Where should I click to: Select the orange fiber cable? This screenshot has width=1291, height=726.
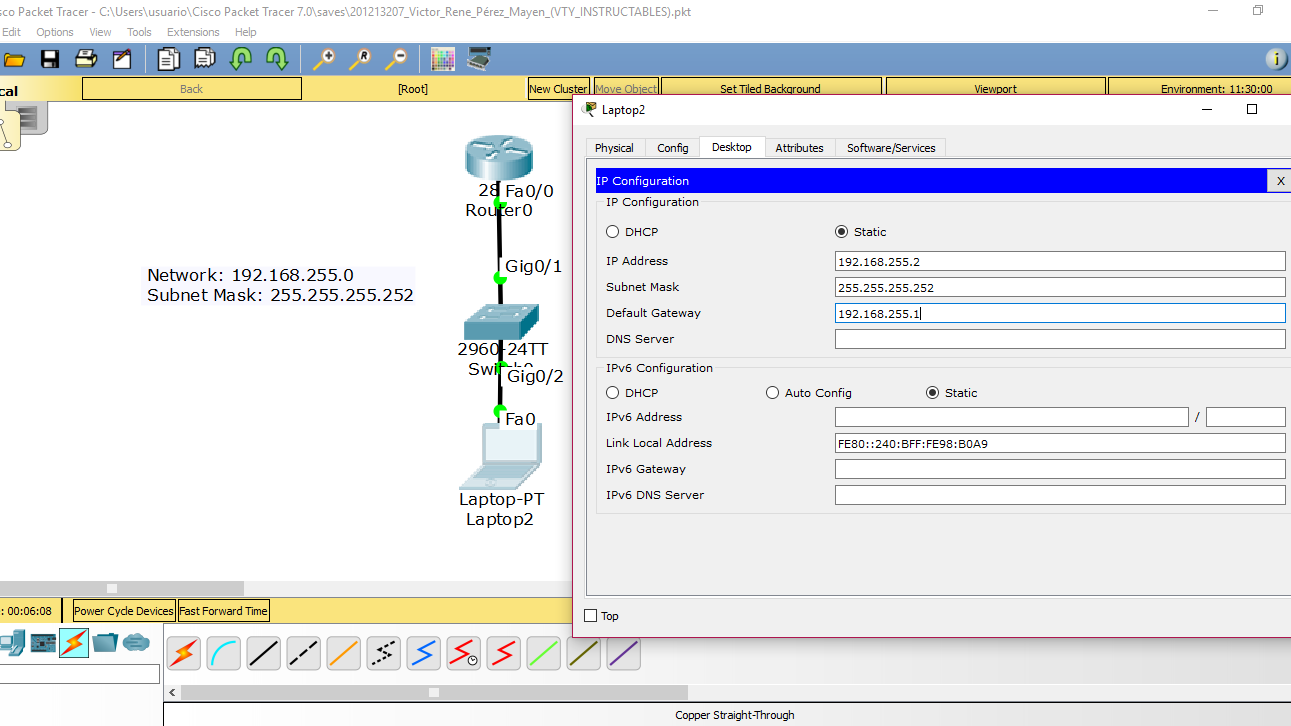coord(344,653)
